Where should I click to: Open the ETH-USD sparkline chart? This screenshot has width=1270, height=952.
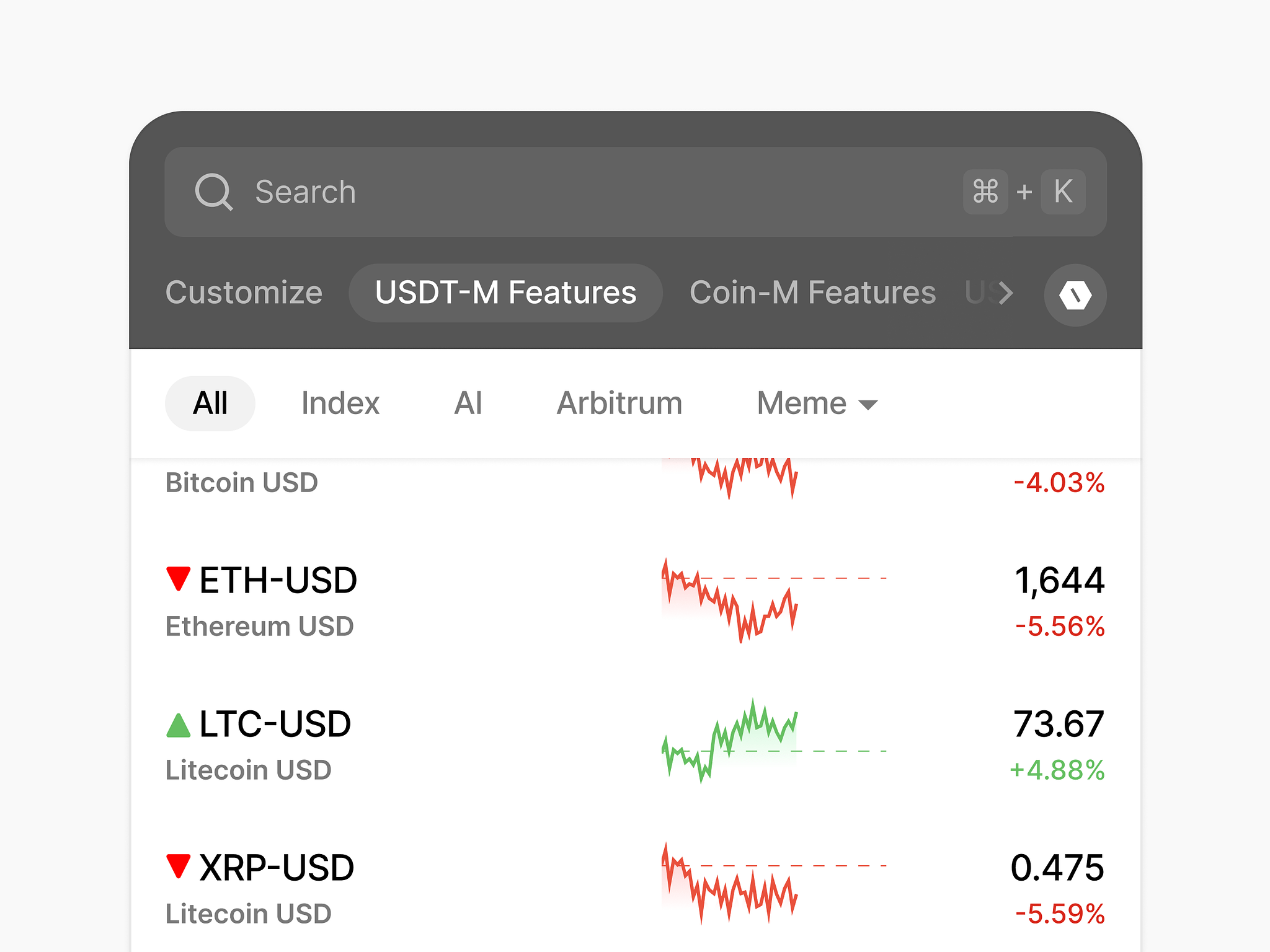[x=730, y=600]
